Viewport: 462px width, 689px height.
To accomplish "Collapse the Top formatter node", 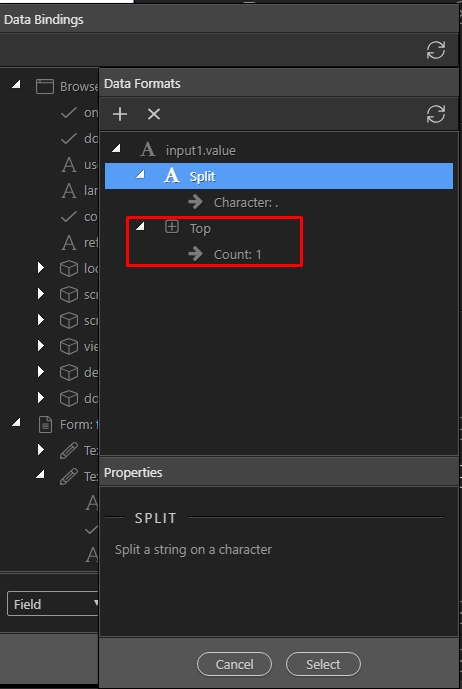I will click(x=140, y=226).
